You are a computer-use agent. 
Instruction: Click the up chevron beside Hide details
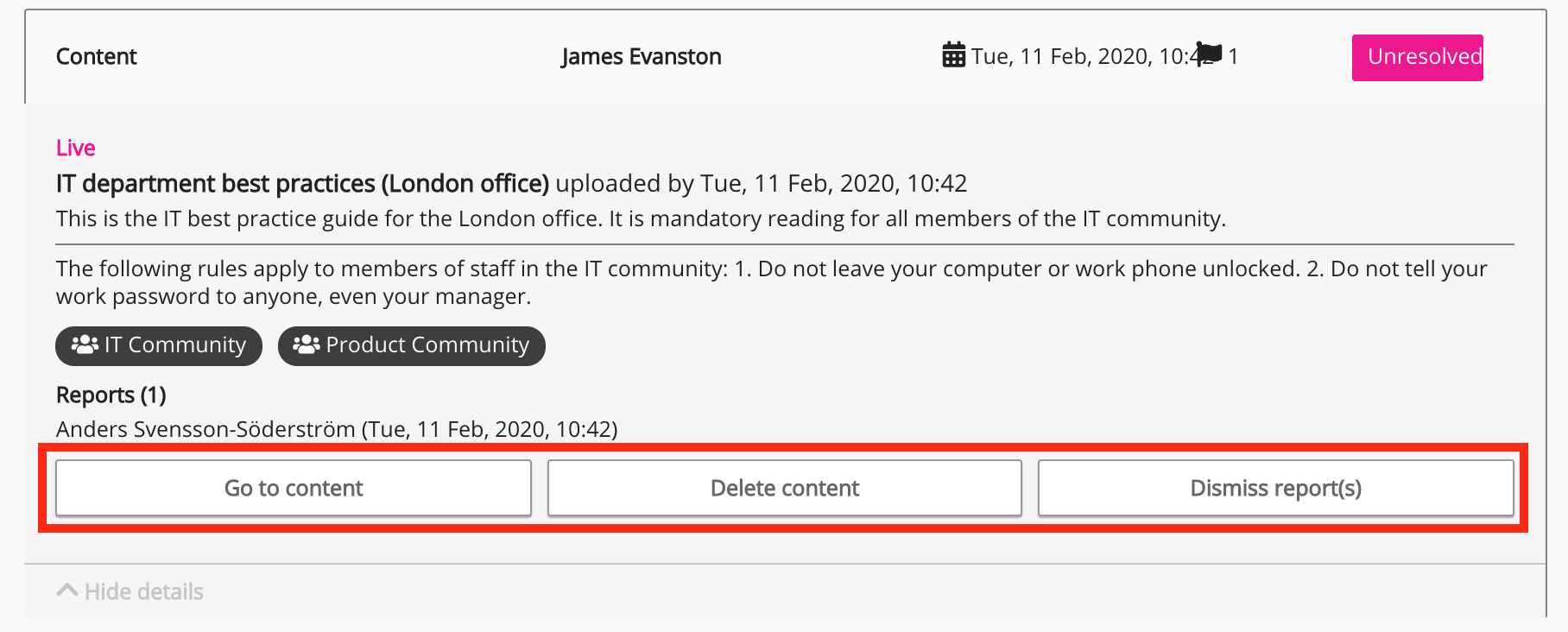click(x=66, y=591)
